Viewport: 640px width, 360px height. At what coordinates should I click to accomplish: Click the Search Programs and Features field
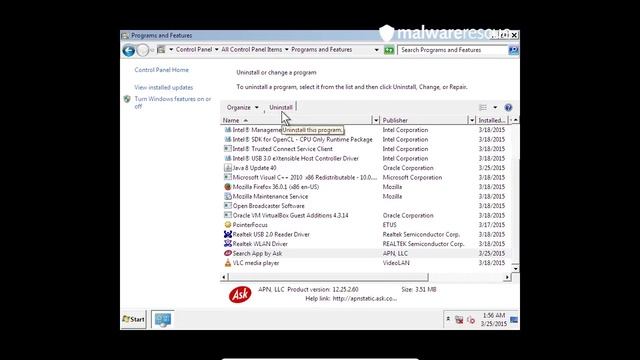[452, 50]
